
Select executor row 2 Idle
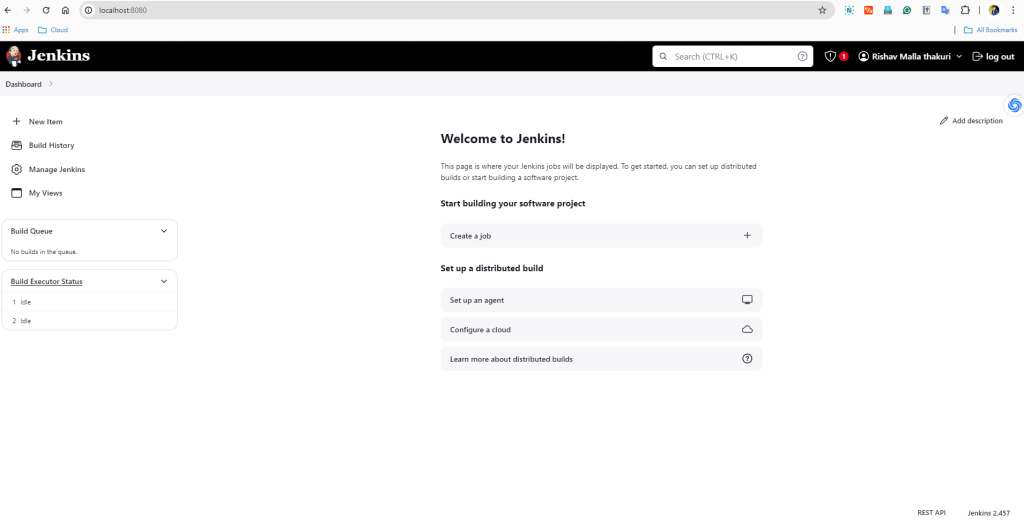[x=89, y=321]
